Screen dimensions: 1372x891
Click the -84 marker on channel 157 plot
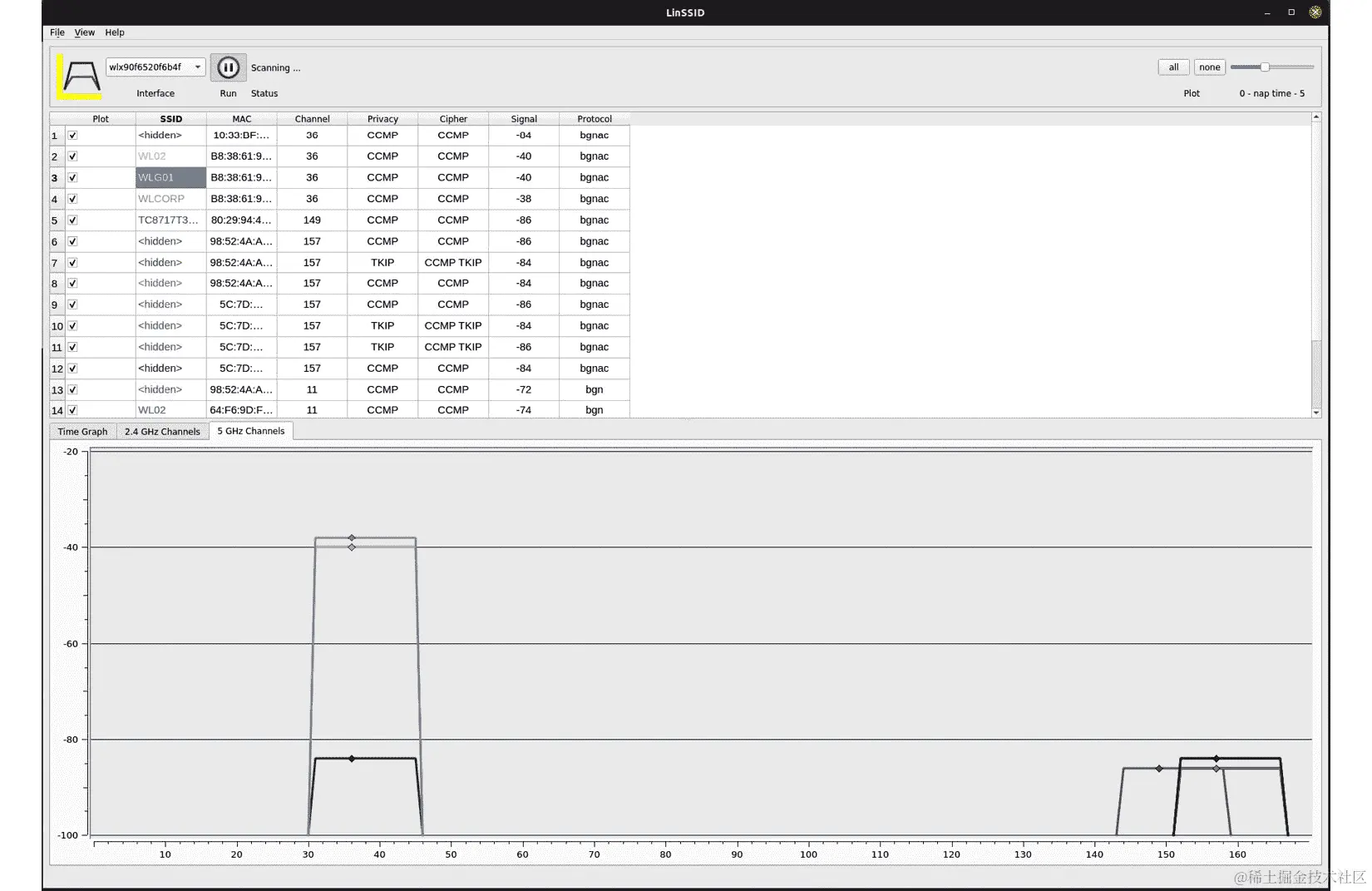point(1217,759)
